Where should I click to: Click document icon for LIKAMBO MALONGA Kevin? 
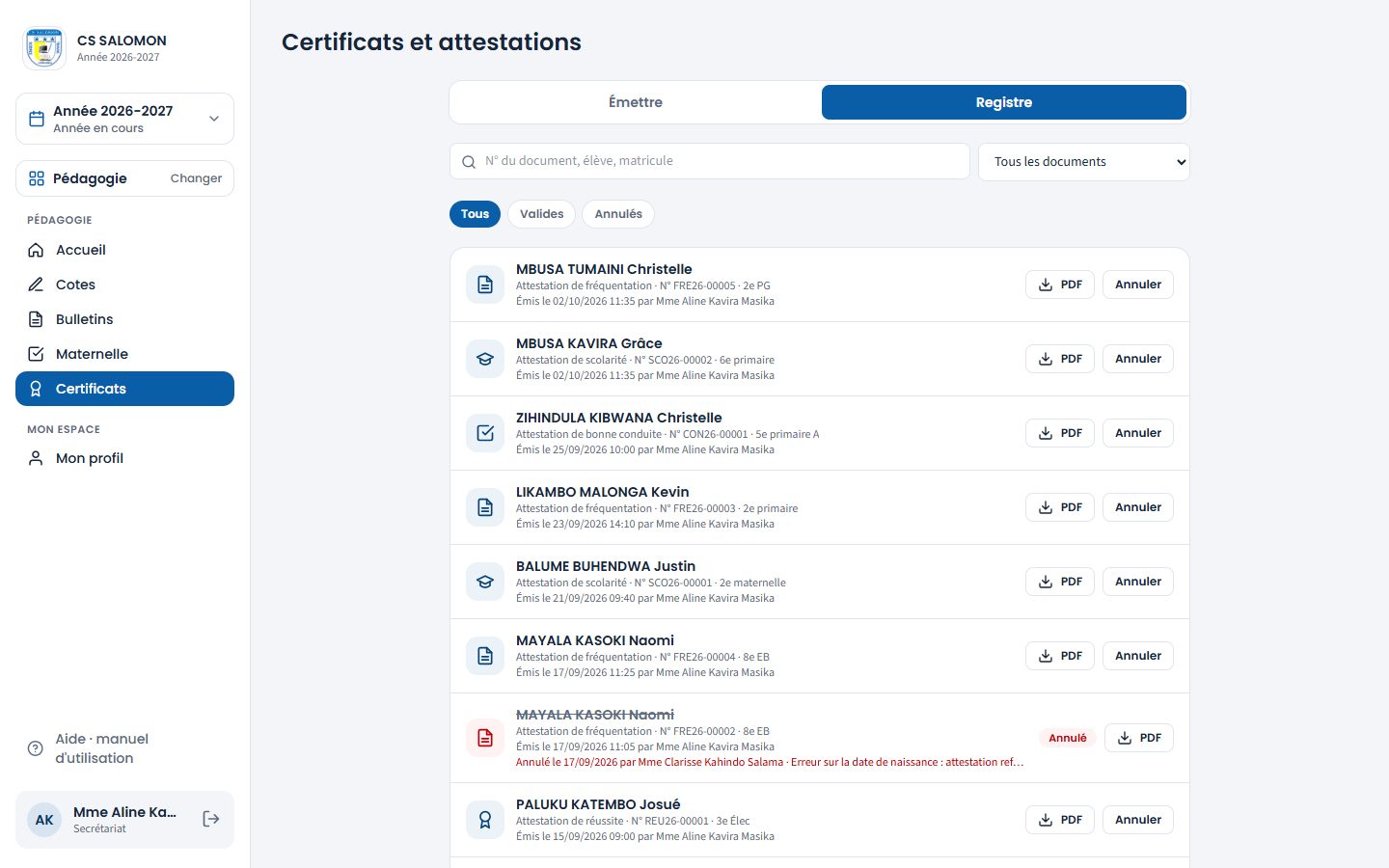pyautogui.click(x=485, y=507)
